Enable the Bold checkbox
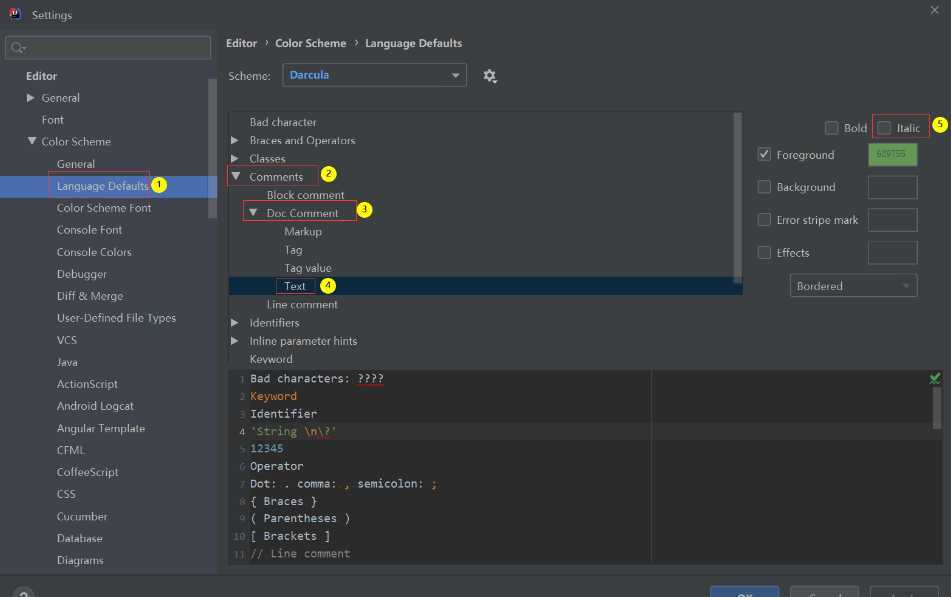The height and width of the screenshot is (597, 951). pos(832,128)
